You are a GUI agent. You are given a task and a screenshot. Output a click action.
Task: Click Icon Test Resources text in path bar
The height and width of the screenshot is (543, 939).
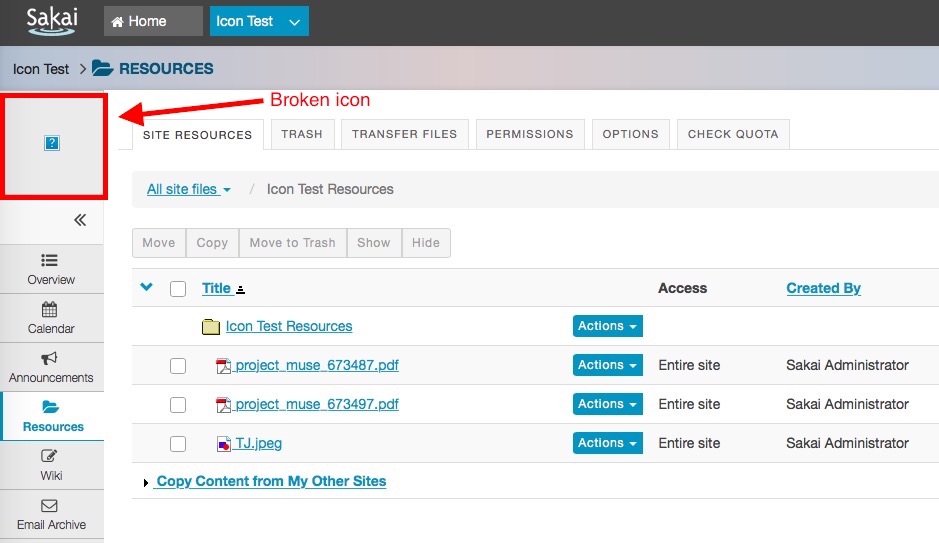[330, 189]
